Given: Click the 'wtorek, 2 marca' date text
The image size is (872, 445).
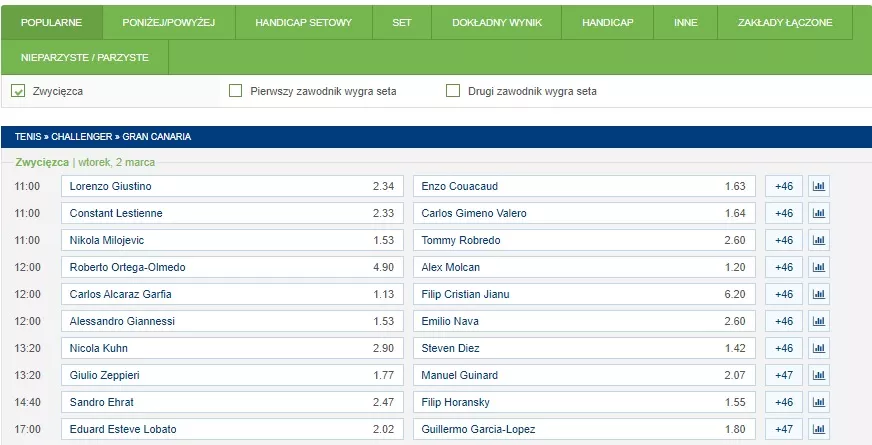Looking at the screenshot, I should pyautogui.click(x=116, y=162).
